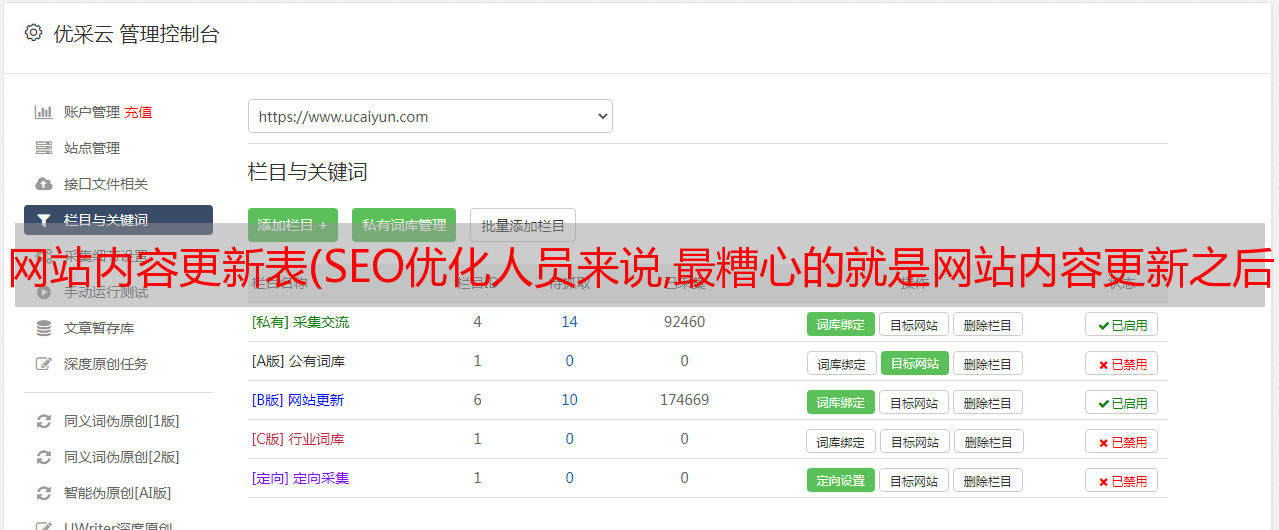This screenshot has height=530, width=1279.
Task: Go to 站点管理 menu item
Action: [92, 148]
